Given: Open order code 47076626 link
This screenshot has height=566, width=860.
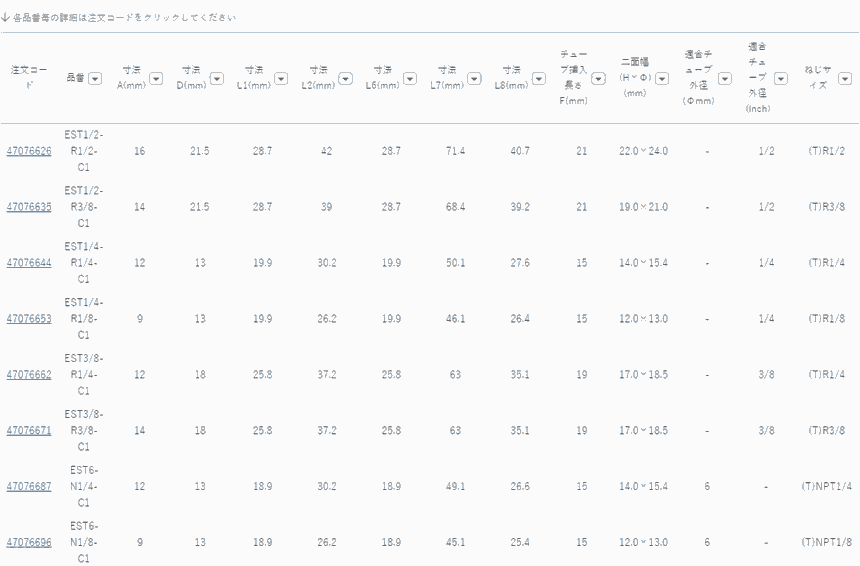Looking at the screenshot, I should 29,151.
